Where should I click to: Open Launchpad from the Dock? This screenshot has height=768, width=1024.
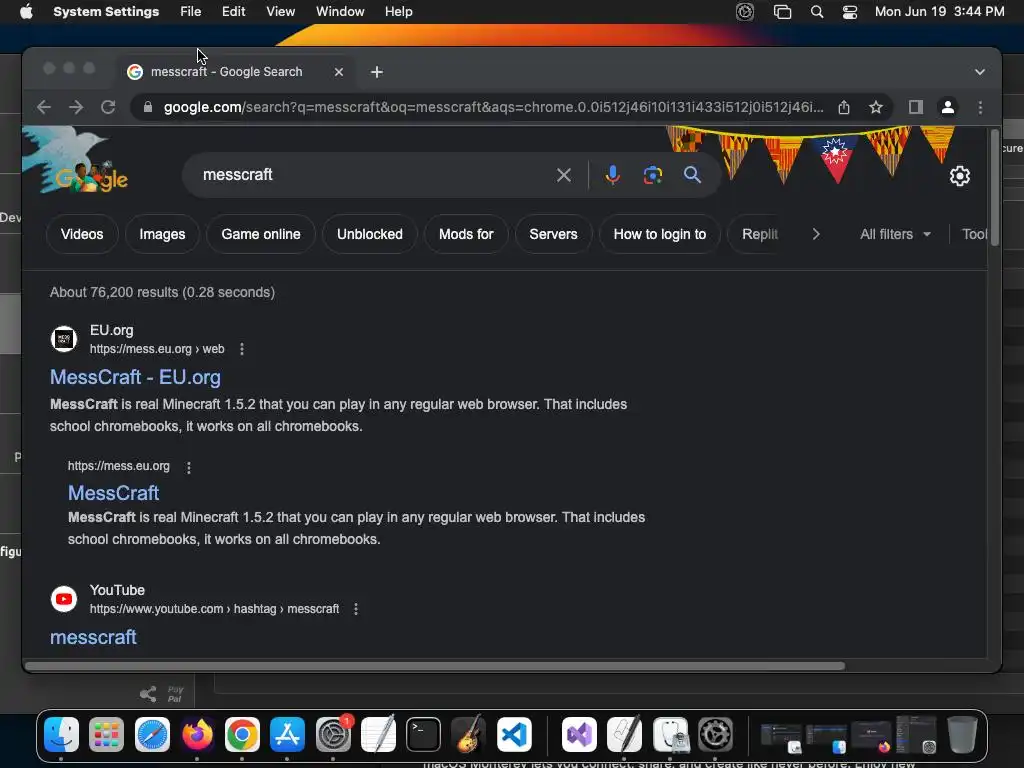click(x=106, y=735)
